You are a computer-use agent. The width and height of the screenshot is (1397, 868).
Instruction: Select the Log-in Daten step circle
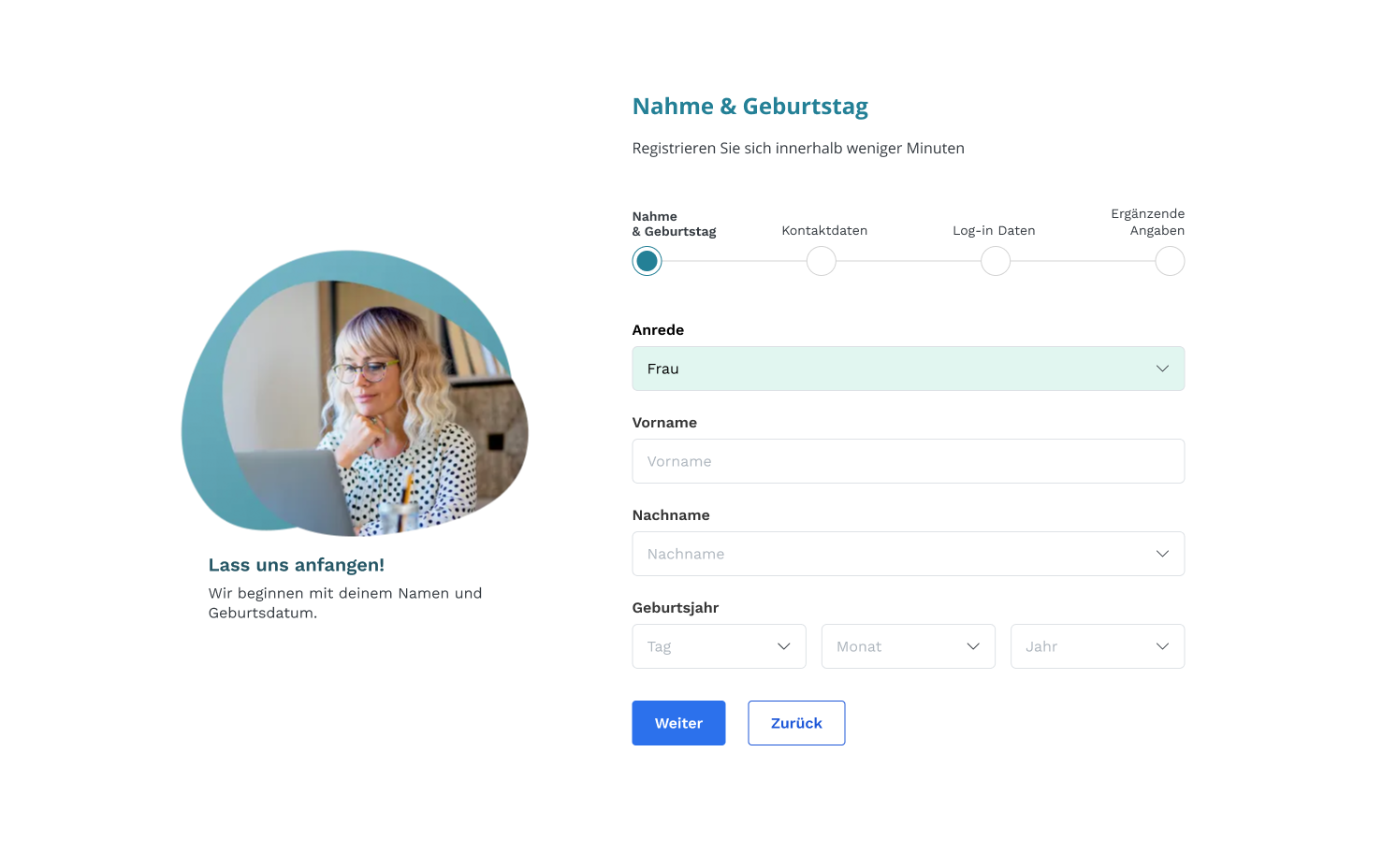(x=996, y=261)
